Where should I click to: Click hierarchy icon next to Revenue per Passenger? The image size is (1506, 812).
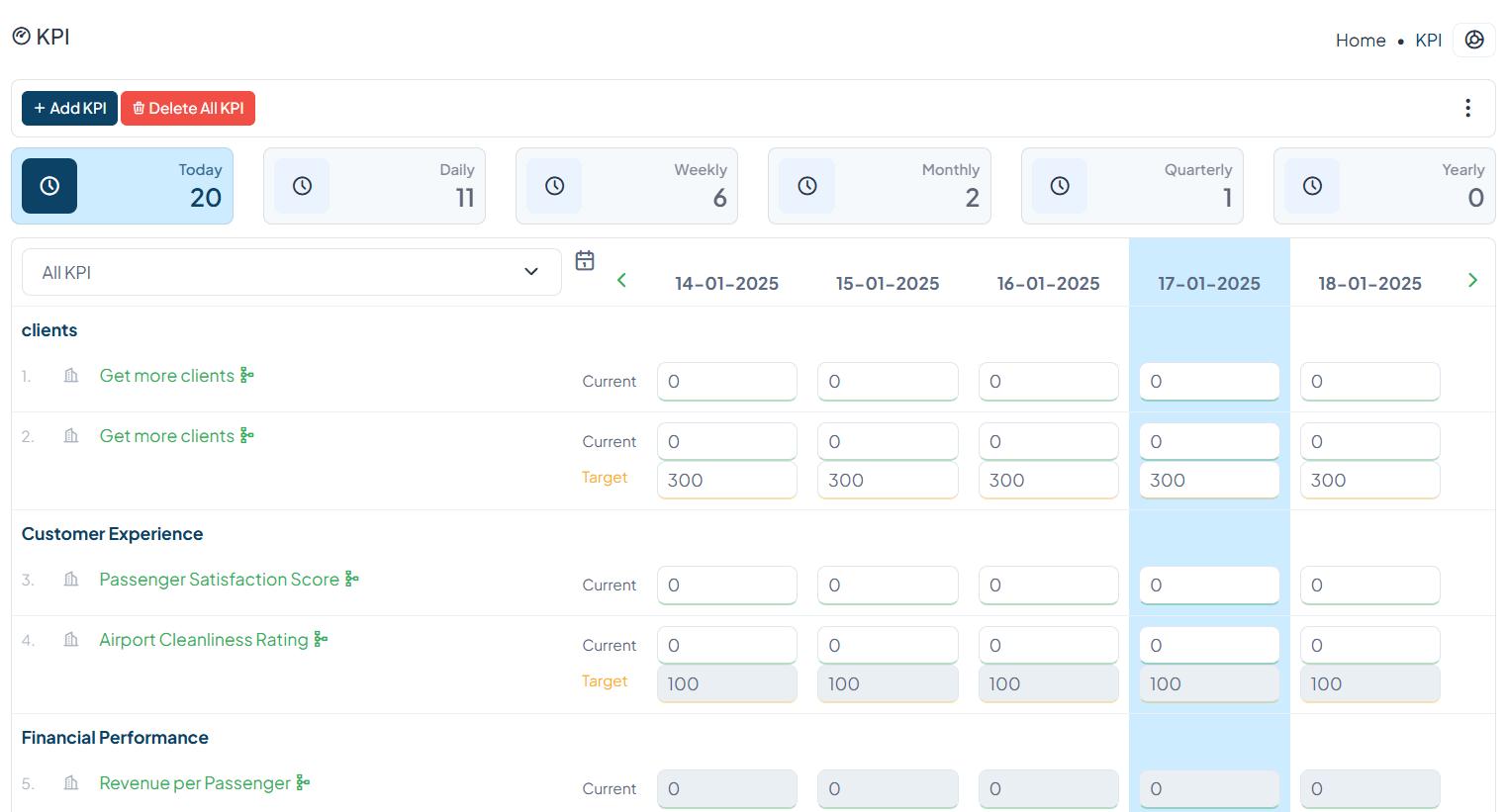[303, 783]
